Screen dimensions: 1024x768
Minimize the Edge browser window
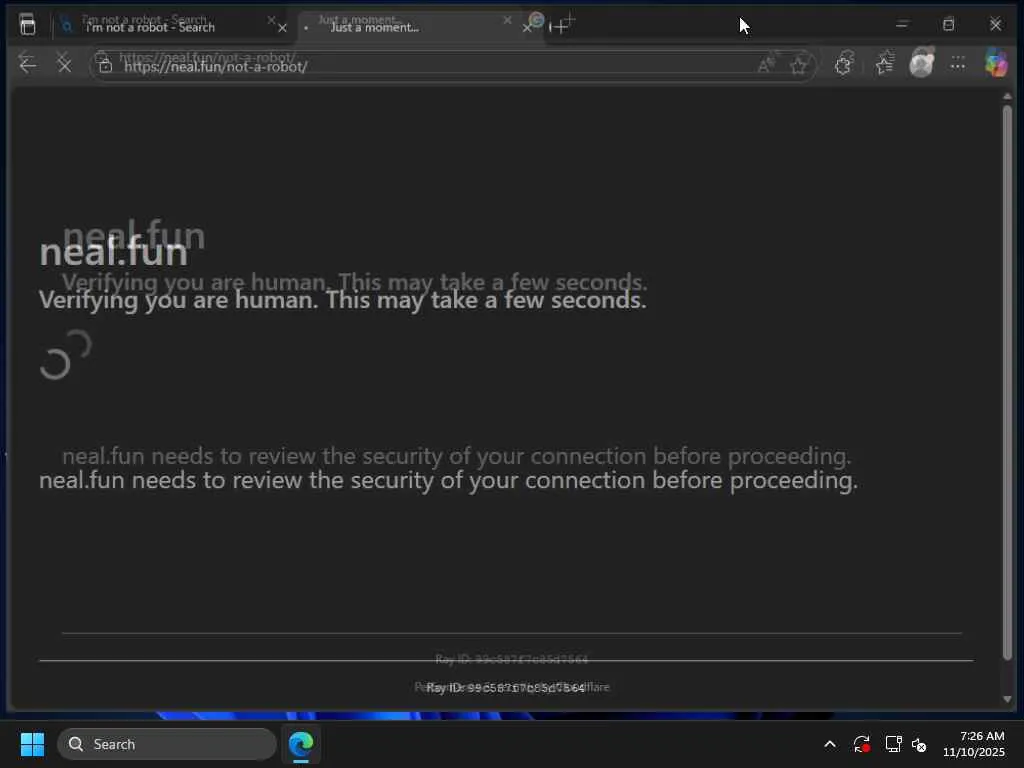click(x=902, y=25)
